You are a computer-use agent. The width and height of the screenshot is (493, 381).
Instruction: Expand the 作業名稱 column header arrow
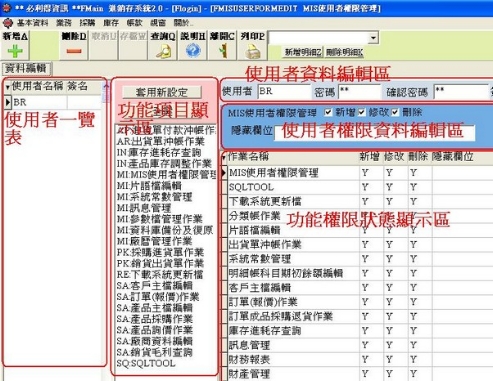(x=224, y=157)
